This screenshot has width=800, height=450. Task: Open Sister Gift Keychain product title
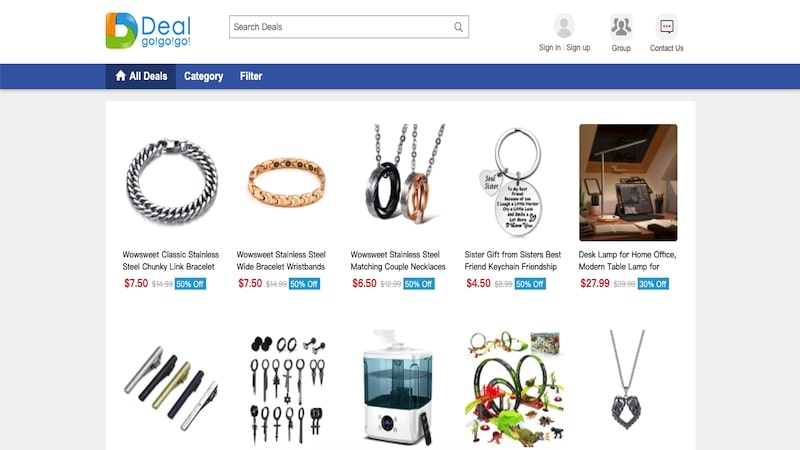coord(513,260)
